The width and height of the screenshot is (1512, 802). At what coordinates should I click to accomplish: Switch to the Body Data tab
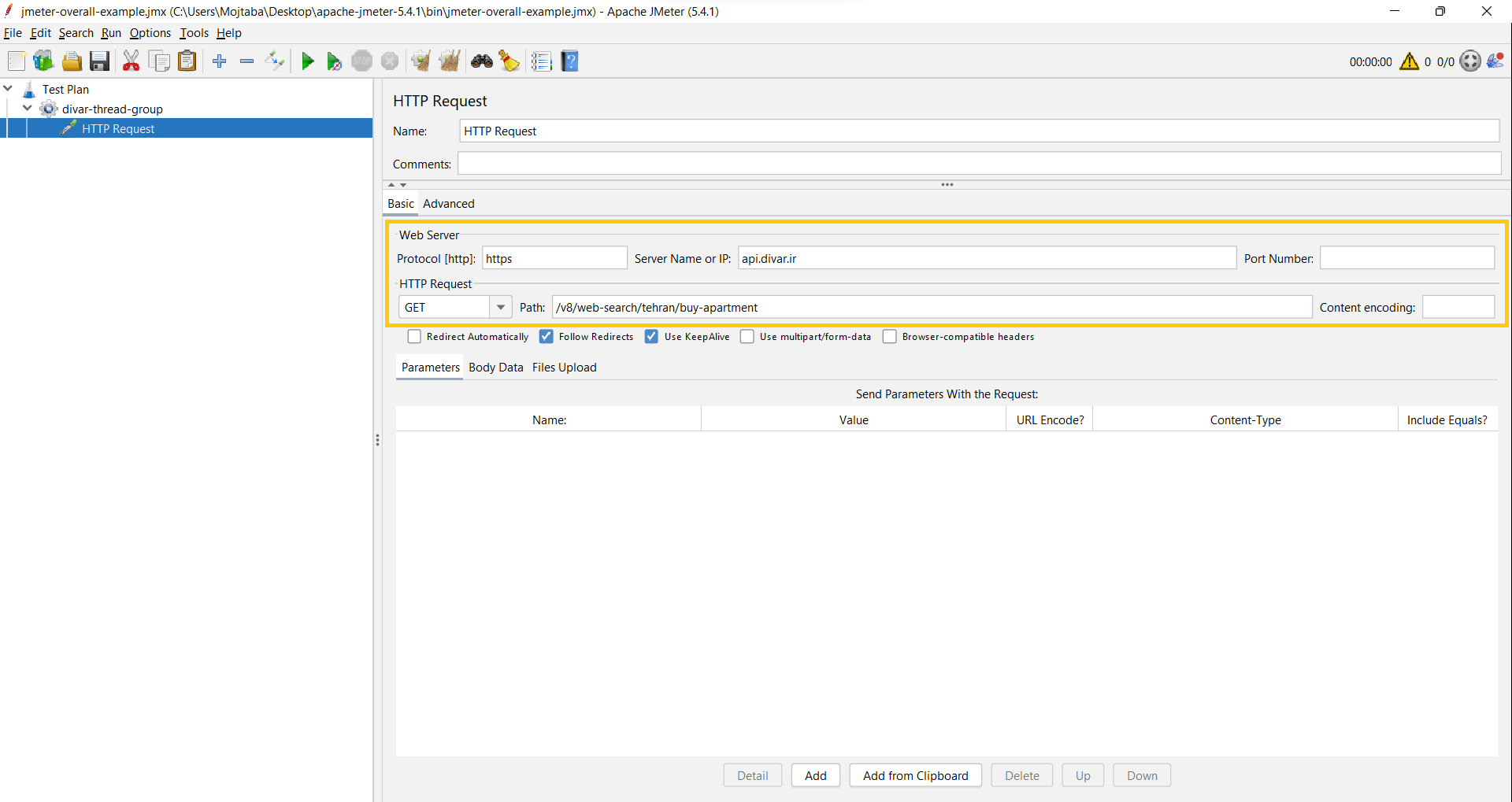[x=496, y=368]
